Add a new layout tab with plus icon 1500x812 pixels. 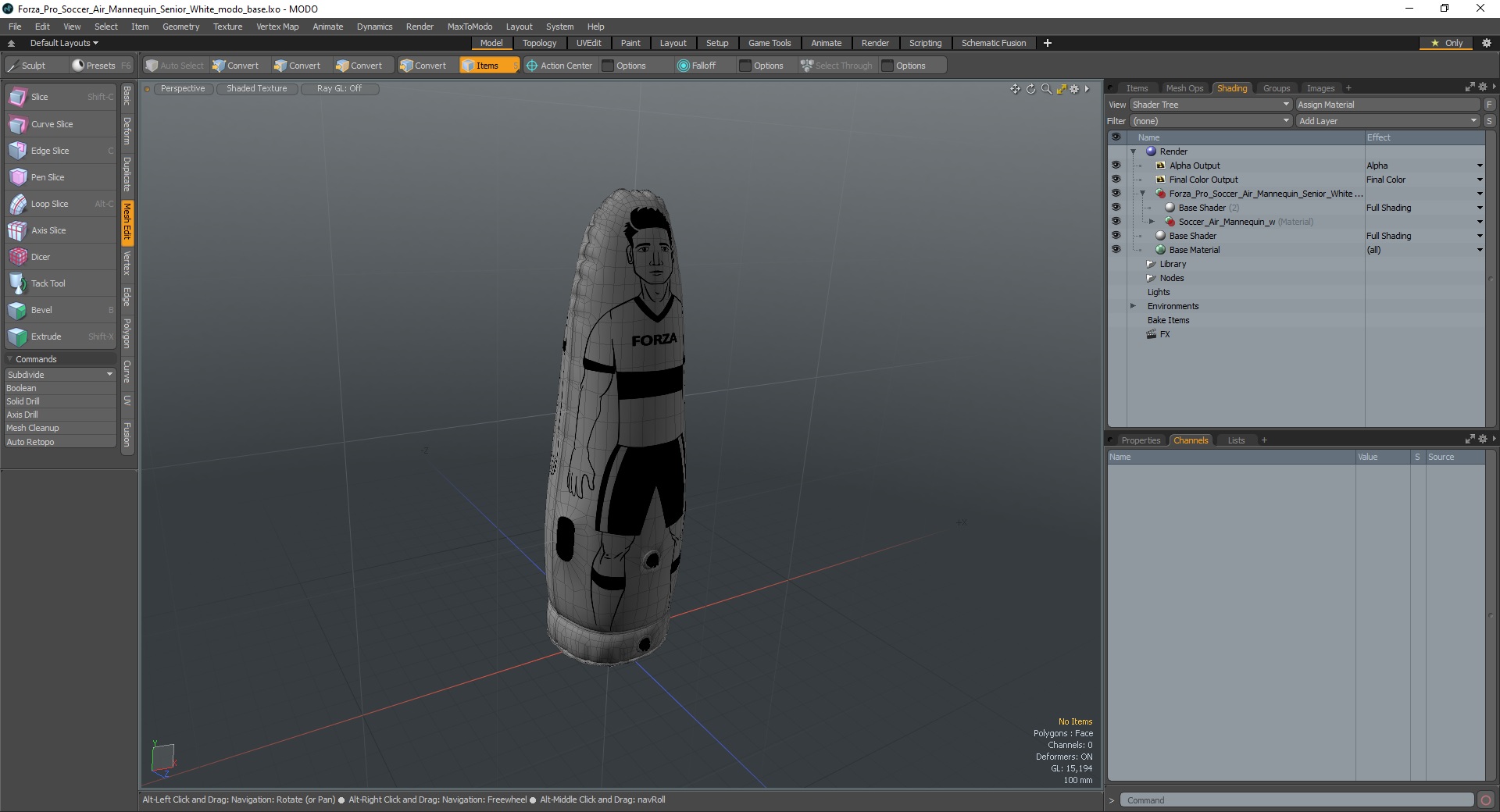pos(1048,43)
